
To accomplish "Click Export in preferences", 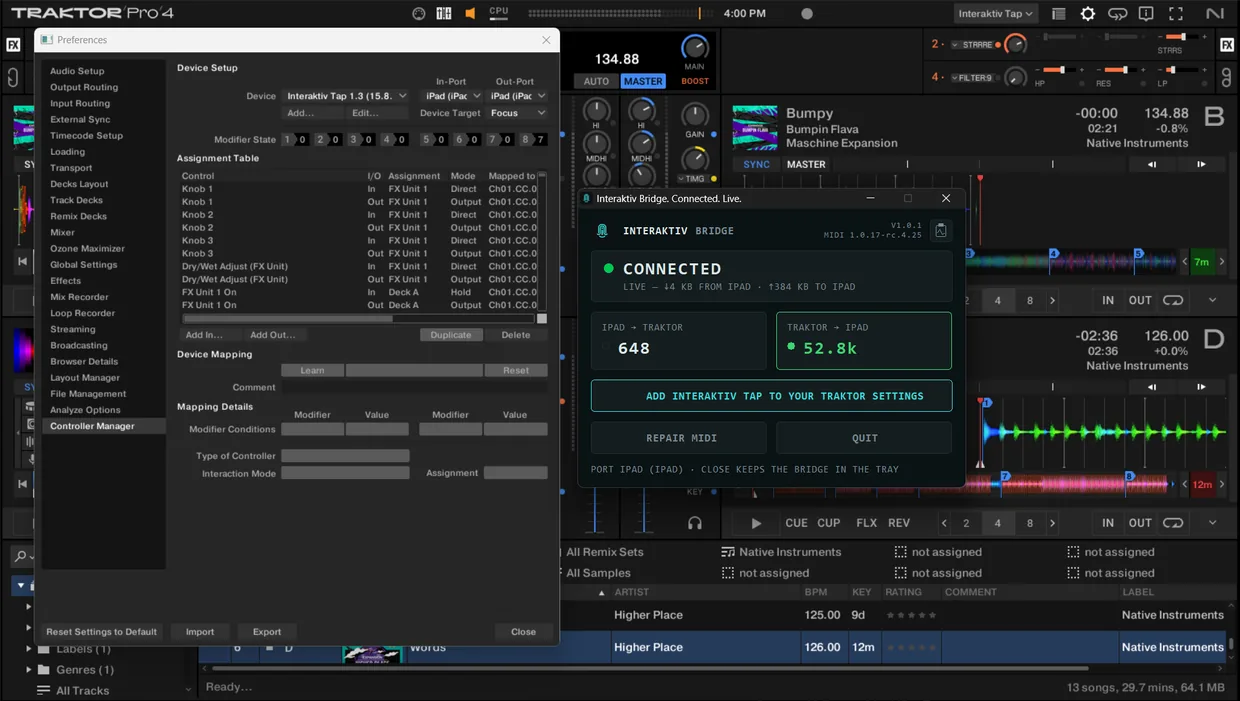I will (267, 632).
